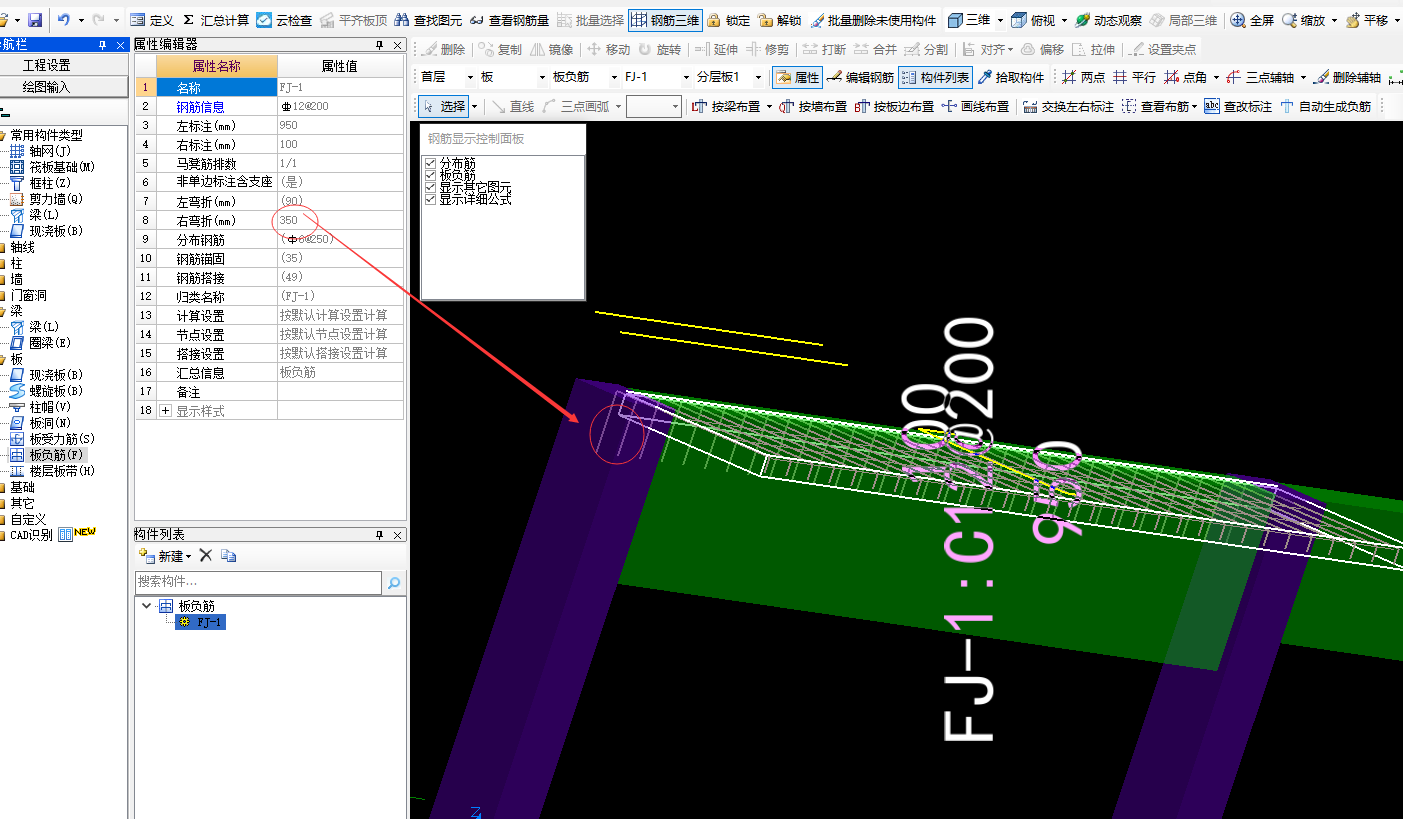Toggle 显示其它图元 checkbox

430,187
